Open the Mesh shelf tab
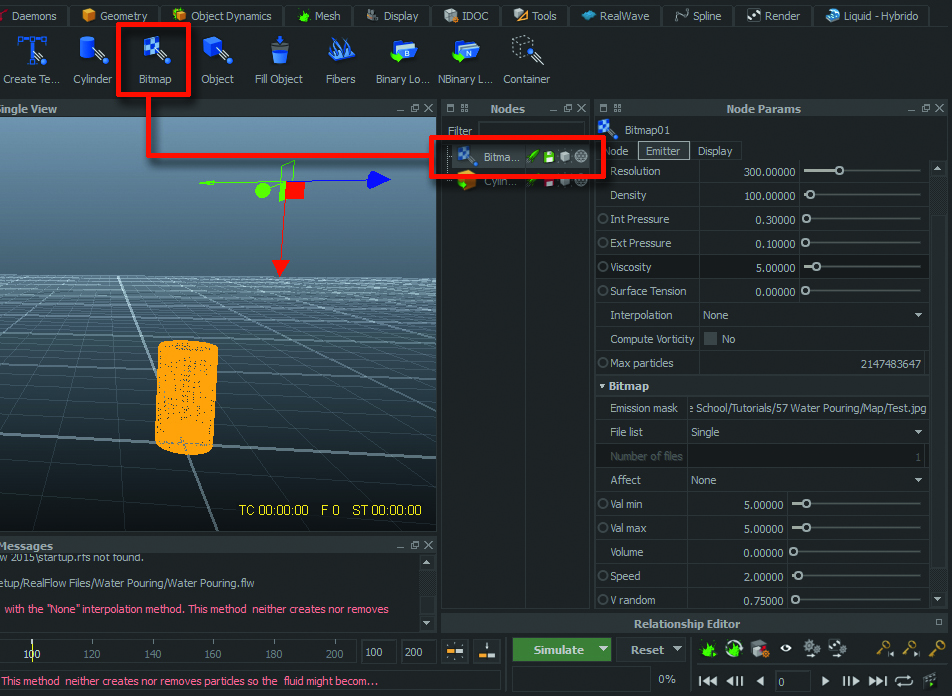This screenshot has width=952, height=696. pyautogui.click(x=319, y=16)
